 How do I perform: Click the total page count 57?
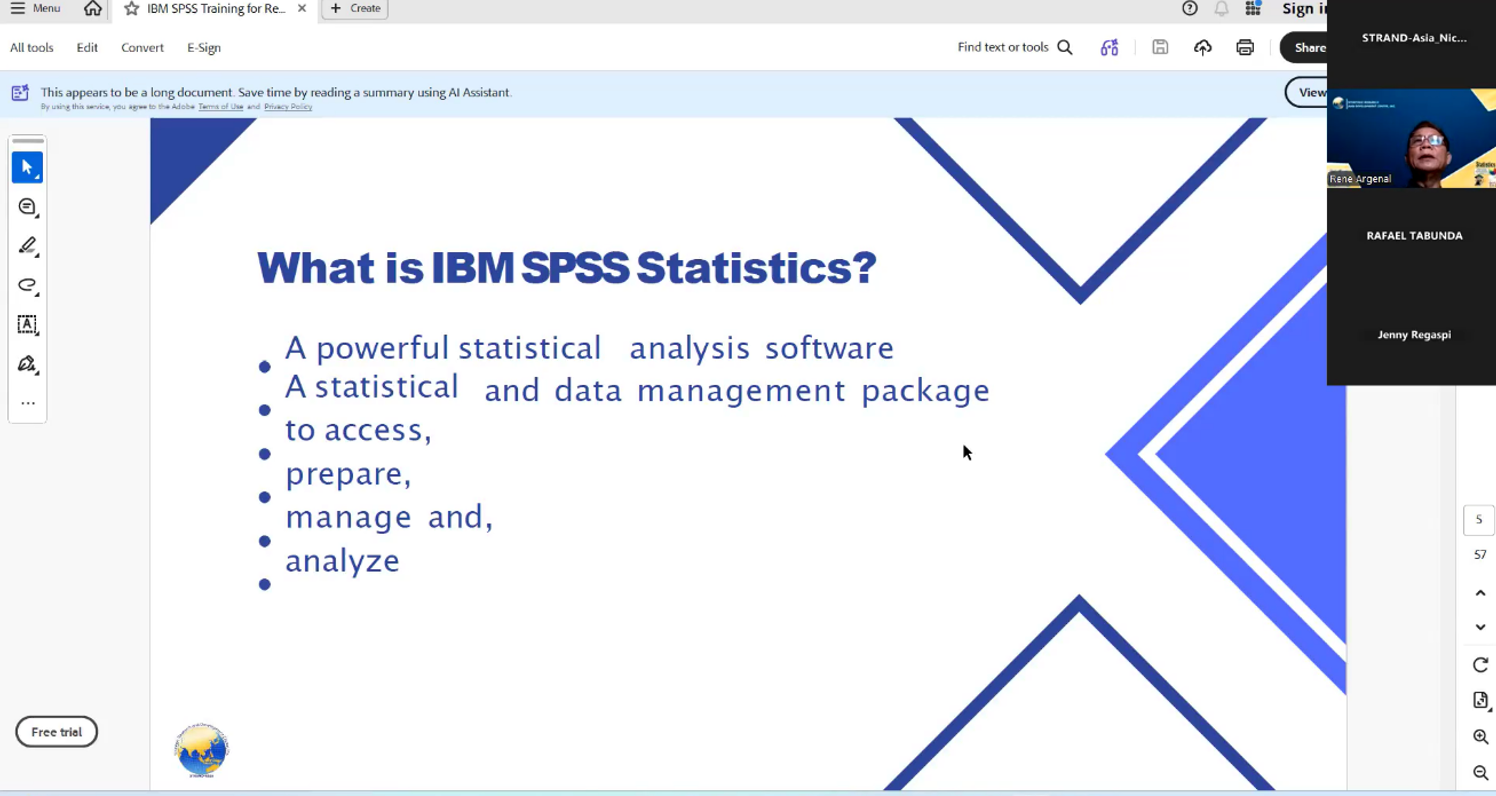pos(1480,555)
